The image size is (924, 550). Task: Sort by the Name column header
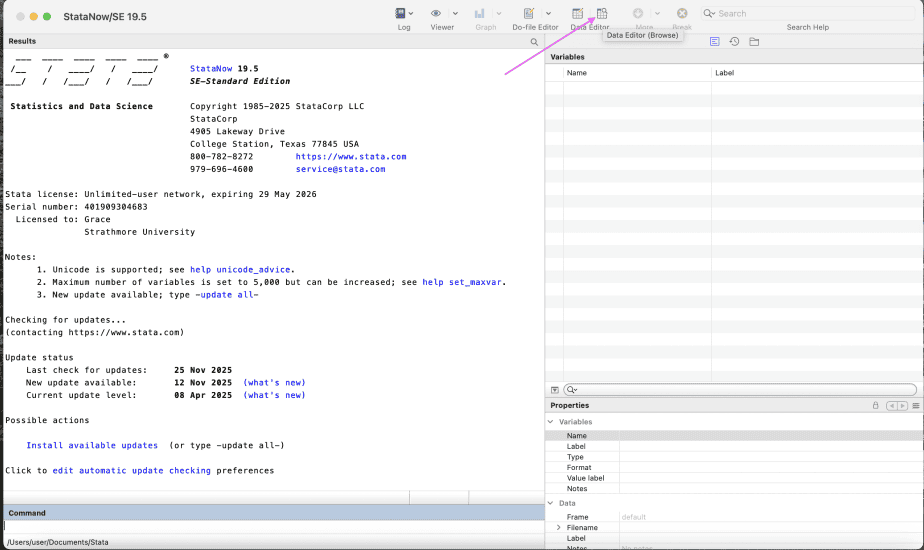point(637,73)
